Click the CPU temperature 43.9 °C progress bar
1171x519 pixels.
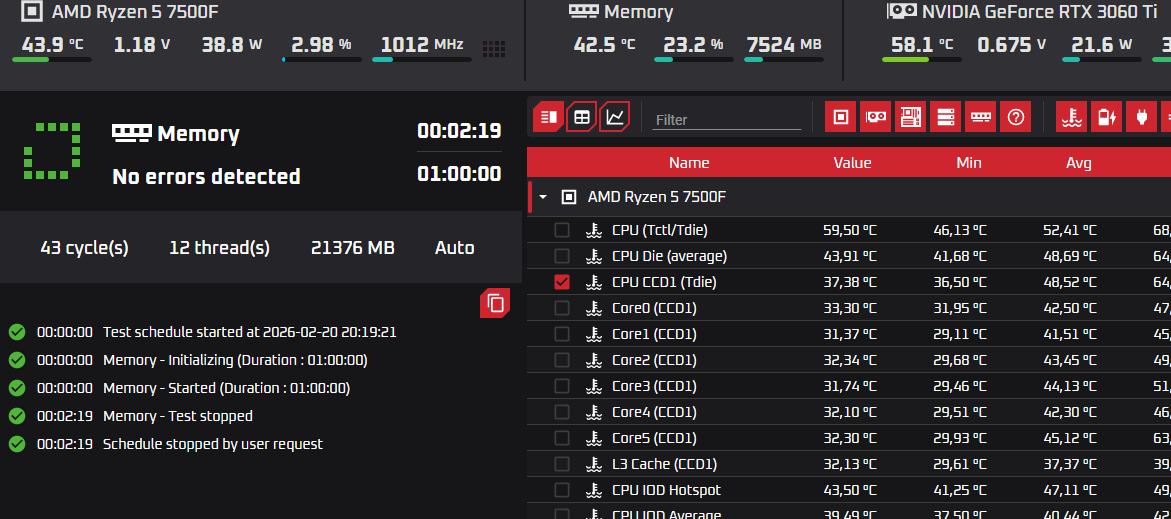point(52,60)
